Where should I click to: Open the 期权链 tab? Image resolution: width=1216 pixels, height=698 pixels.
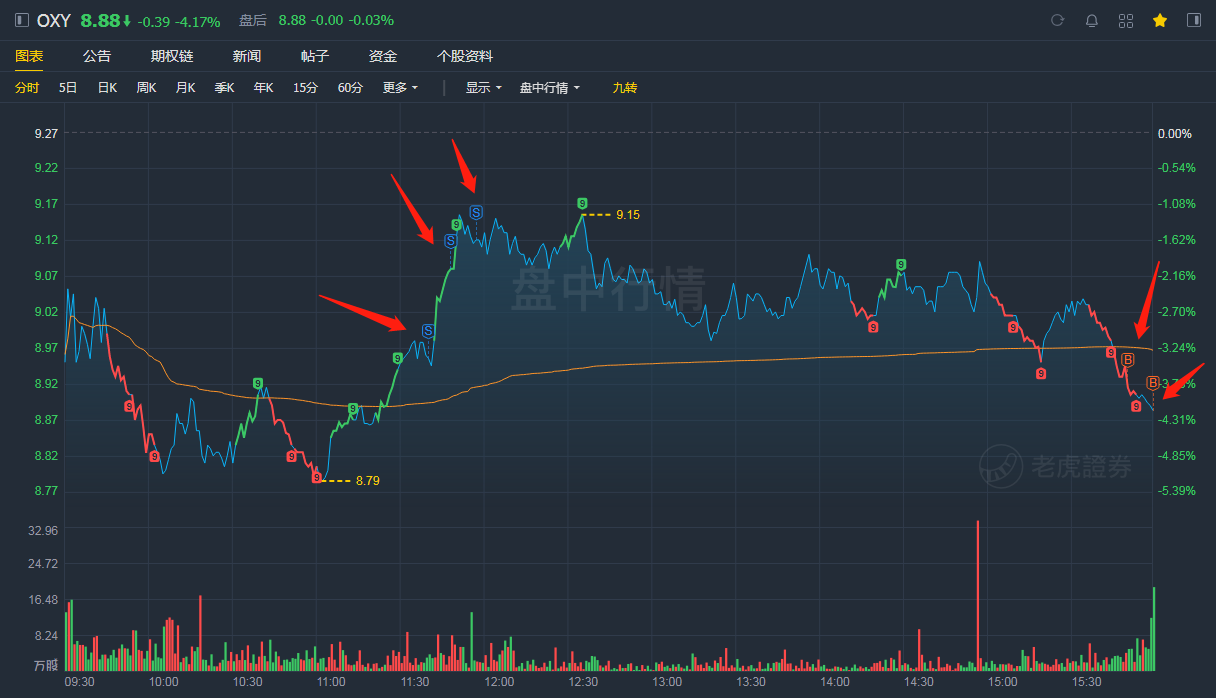[172, 56]
